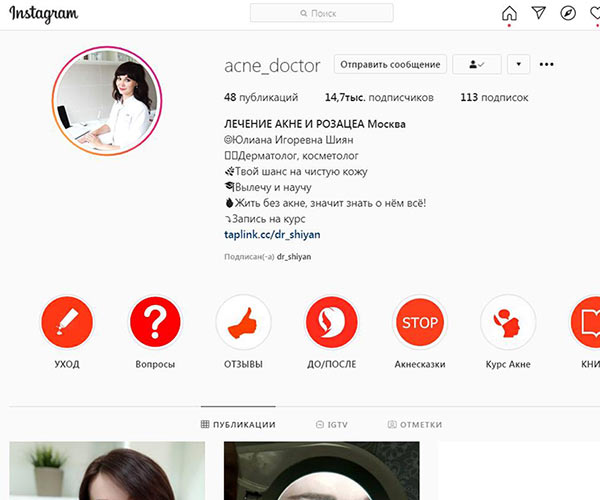
Task: Switch to ОТМЕТКИ tab
Action: click(x=415, y=424)
